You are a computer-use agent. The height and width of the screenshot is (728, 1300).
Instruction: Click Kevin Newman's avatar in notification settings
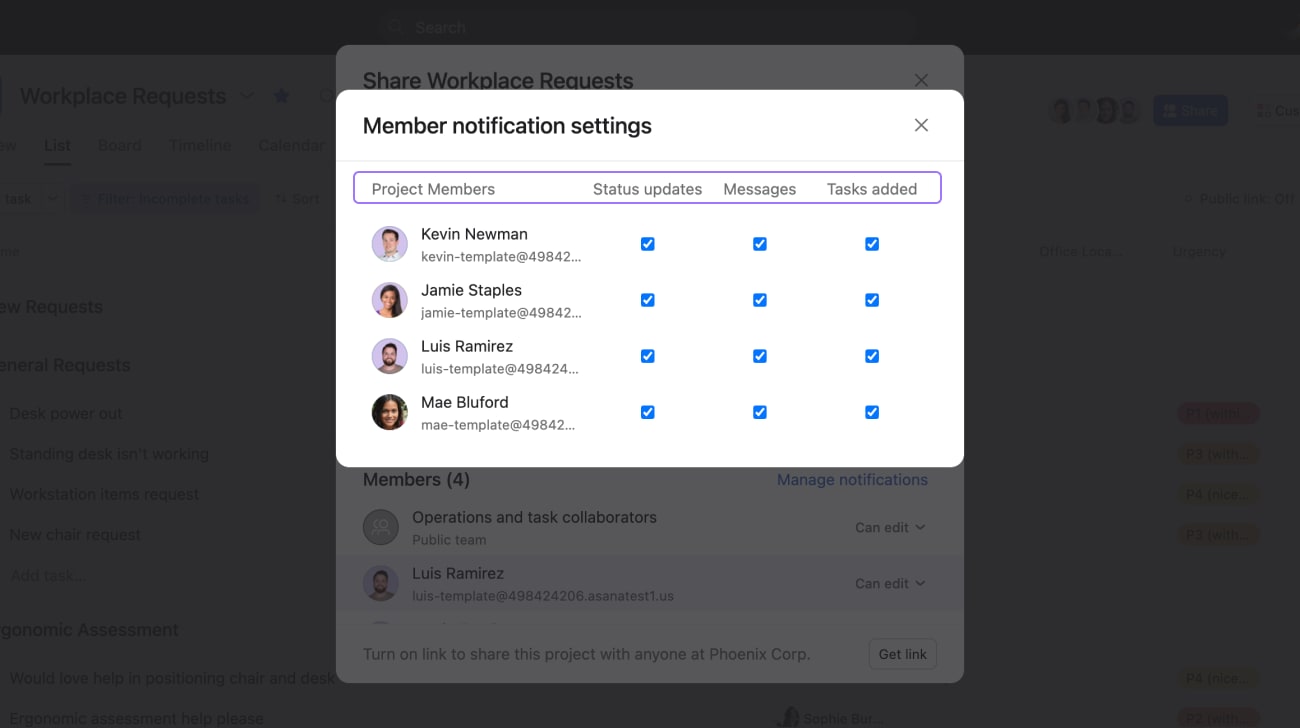click(390, 244)
